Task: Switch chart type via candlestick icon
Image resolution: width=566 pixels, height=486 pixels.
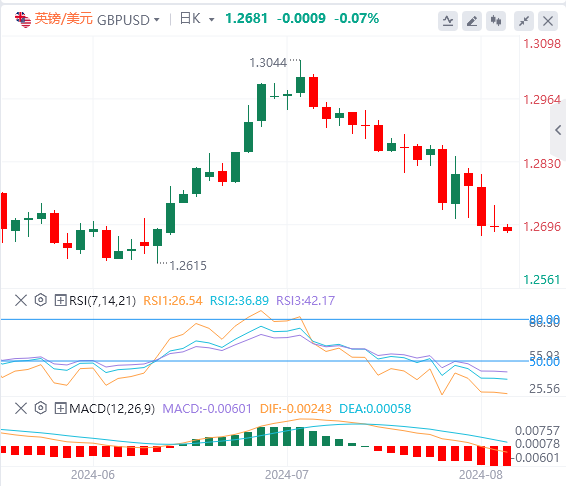Action: [x=496, y=21]
